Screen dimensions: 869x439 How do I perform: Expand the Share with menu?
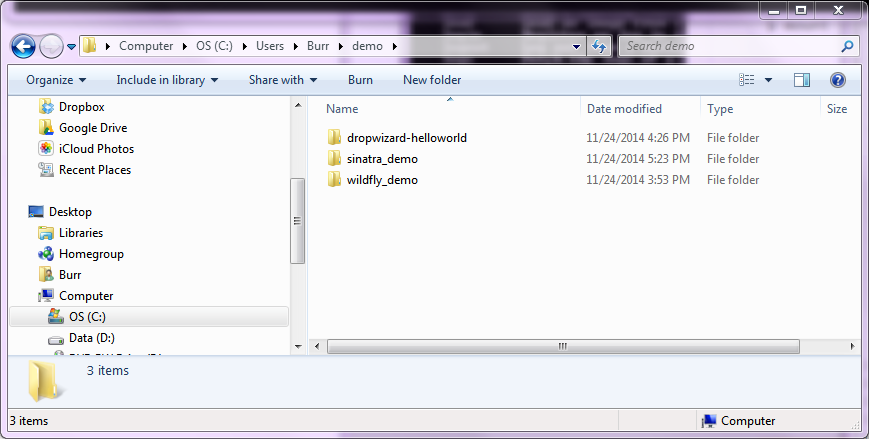tap(282, 80)
